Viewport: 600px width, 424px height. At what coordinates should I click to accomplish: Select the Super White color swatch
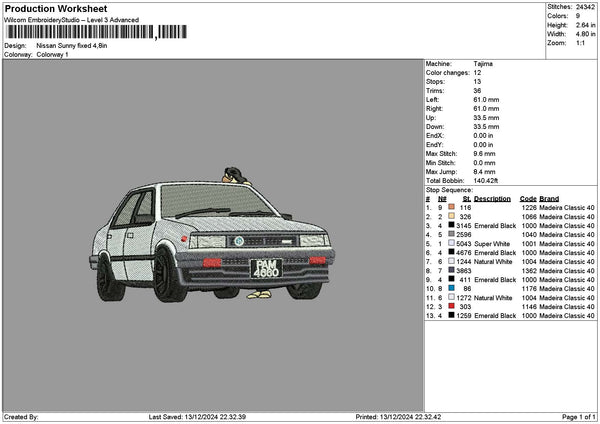(452, 243)
